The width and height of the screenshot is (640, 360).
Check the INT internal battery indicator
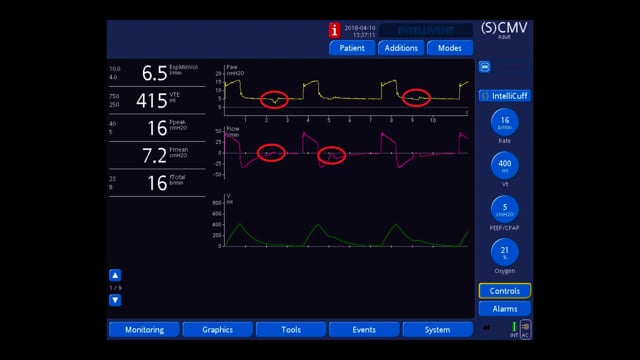pyautogui.click(x=514, y=329)
